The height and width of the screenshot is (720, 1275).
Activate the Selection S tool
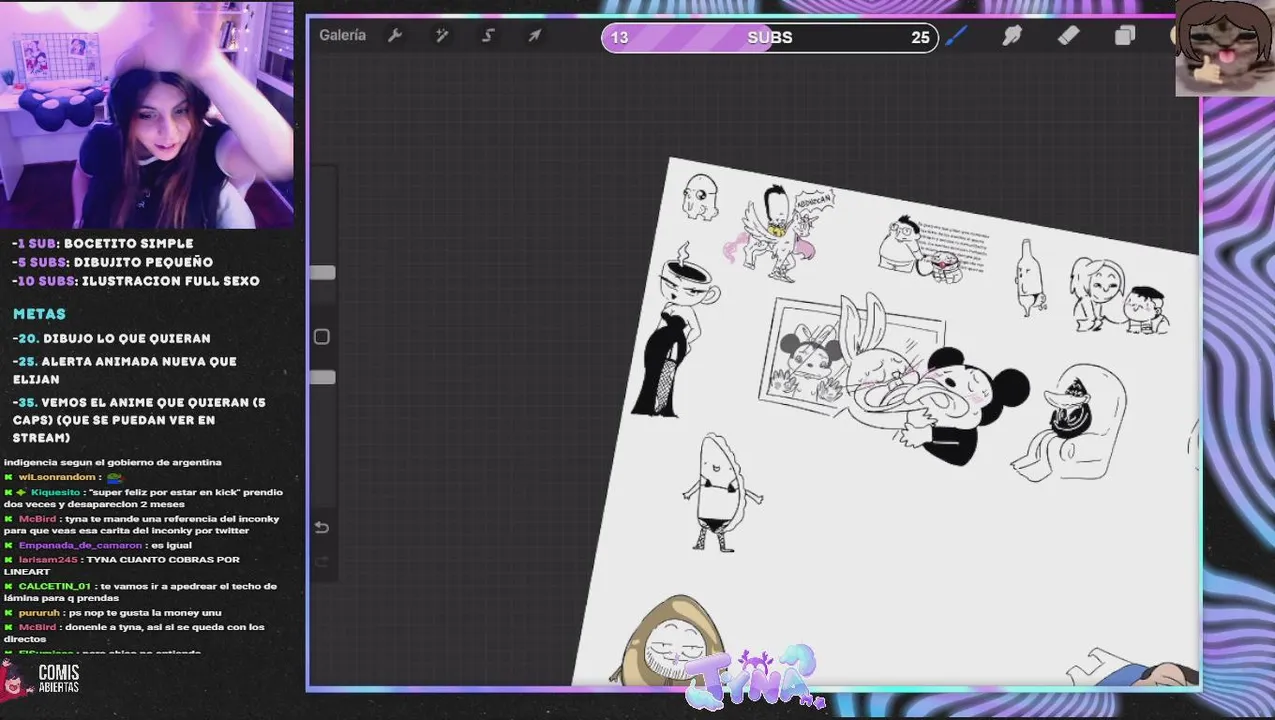point(488,36)
